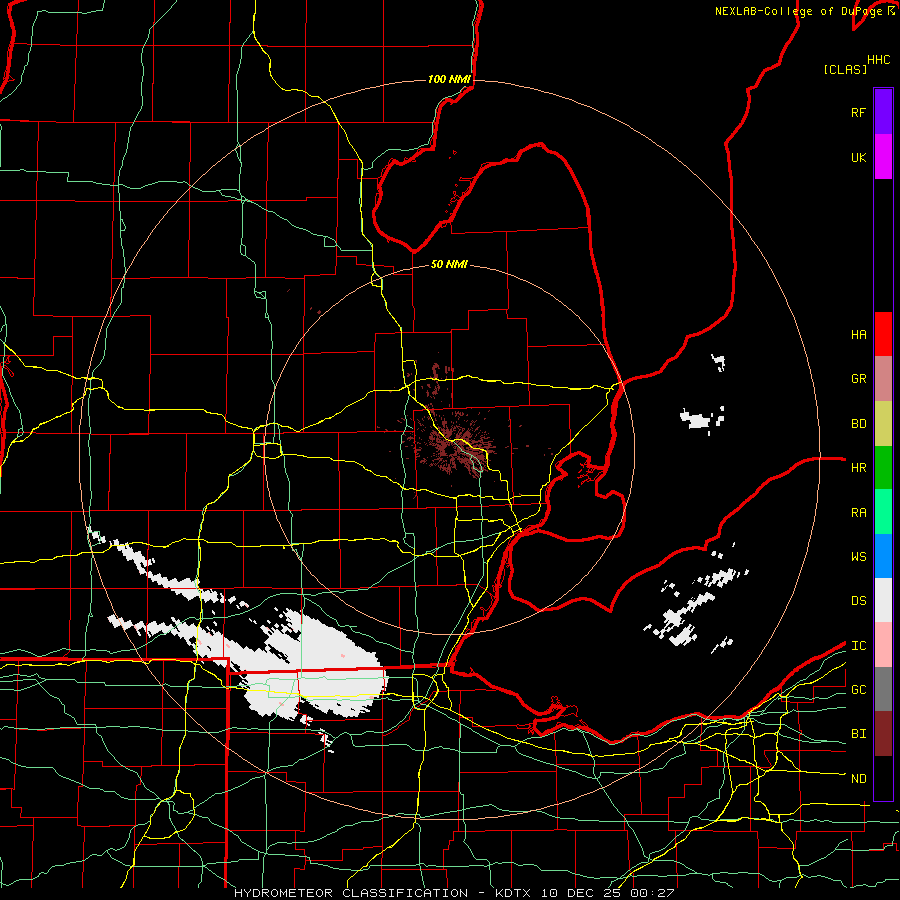The image size is (900, 900).
Task: Click the BI dark red legend swatch
Action: pyautogui.click(x=883, y=734)
